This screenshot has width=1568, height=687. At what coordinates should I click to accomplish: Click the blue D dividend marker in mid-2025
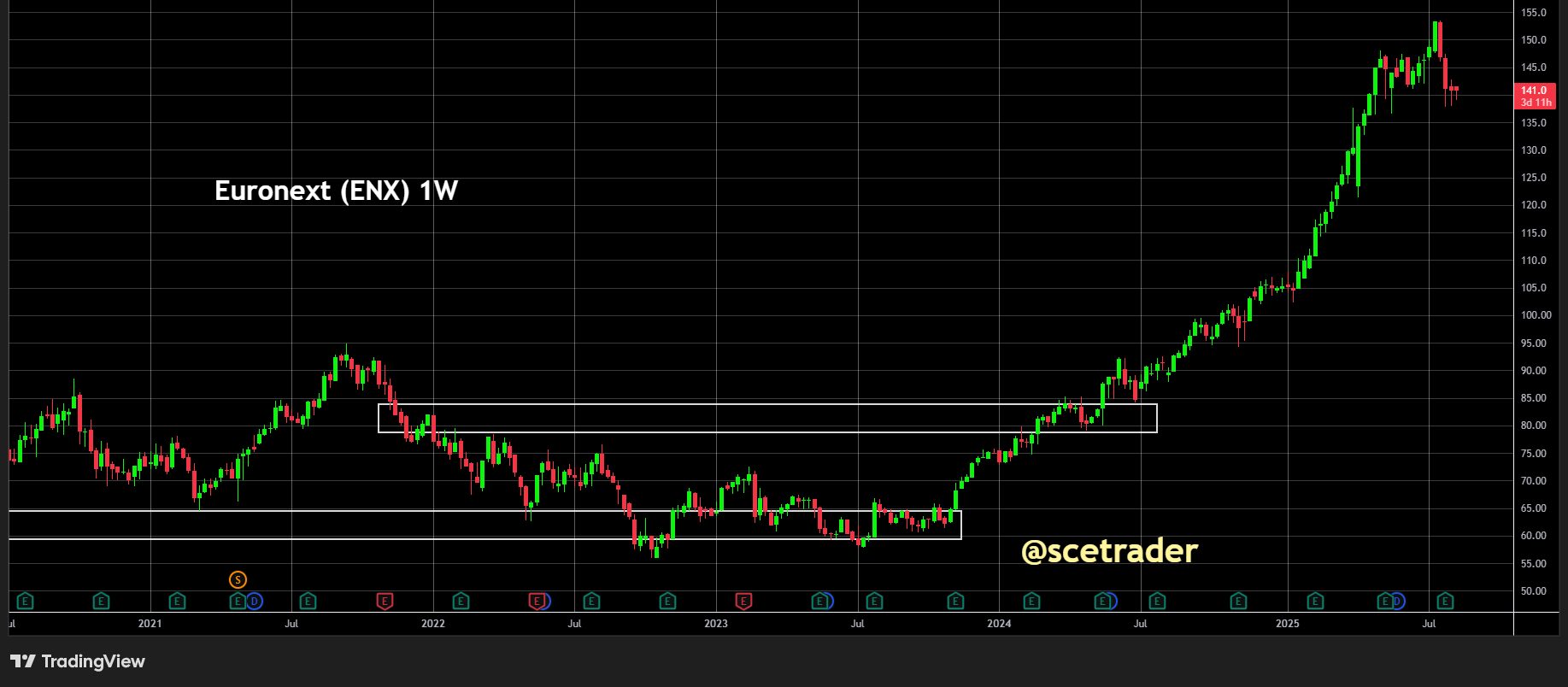(1397, 602)
